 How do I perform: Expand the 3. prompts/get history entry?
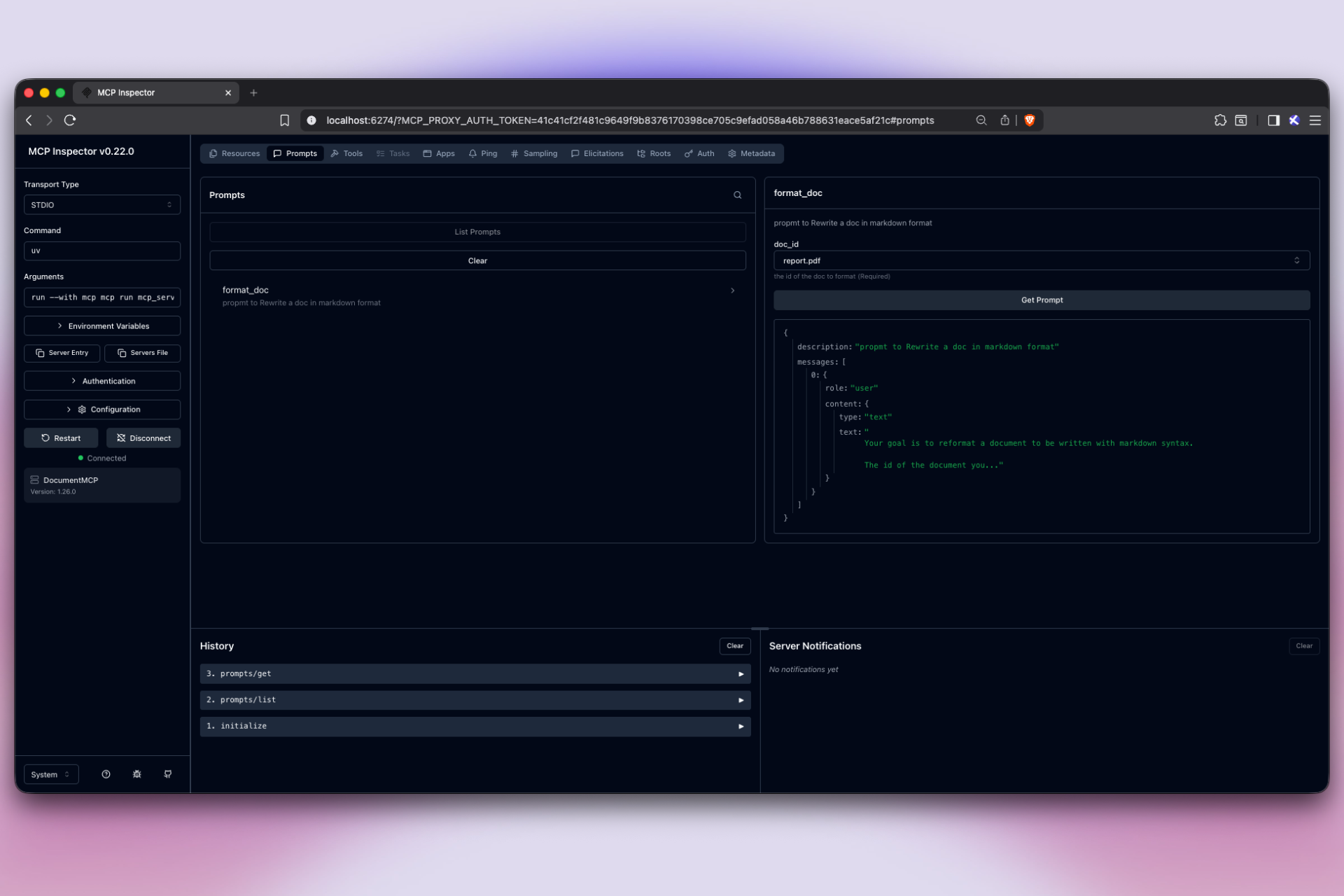(475, 673)
